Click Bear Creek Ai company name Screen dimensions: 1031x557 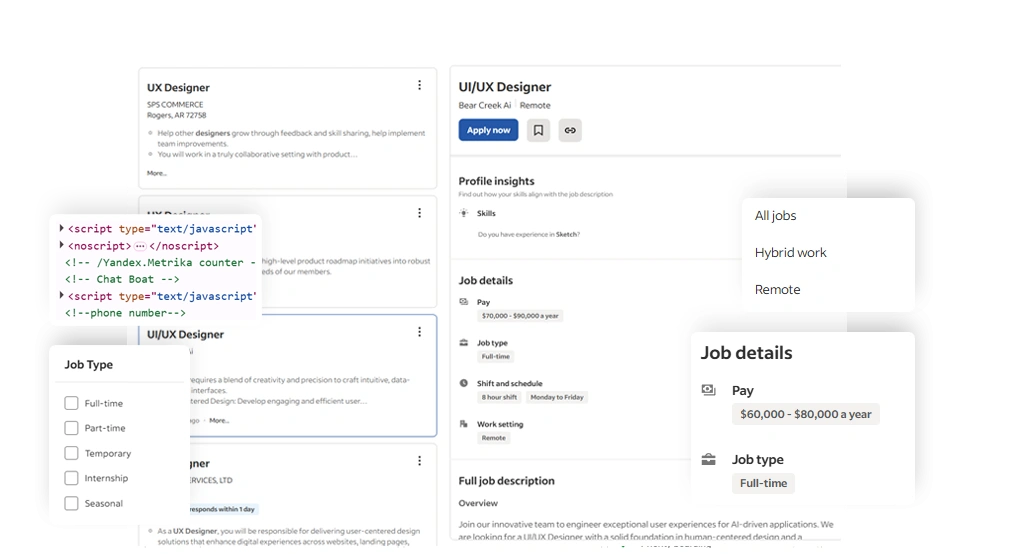tap(485, 105)
